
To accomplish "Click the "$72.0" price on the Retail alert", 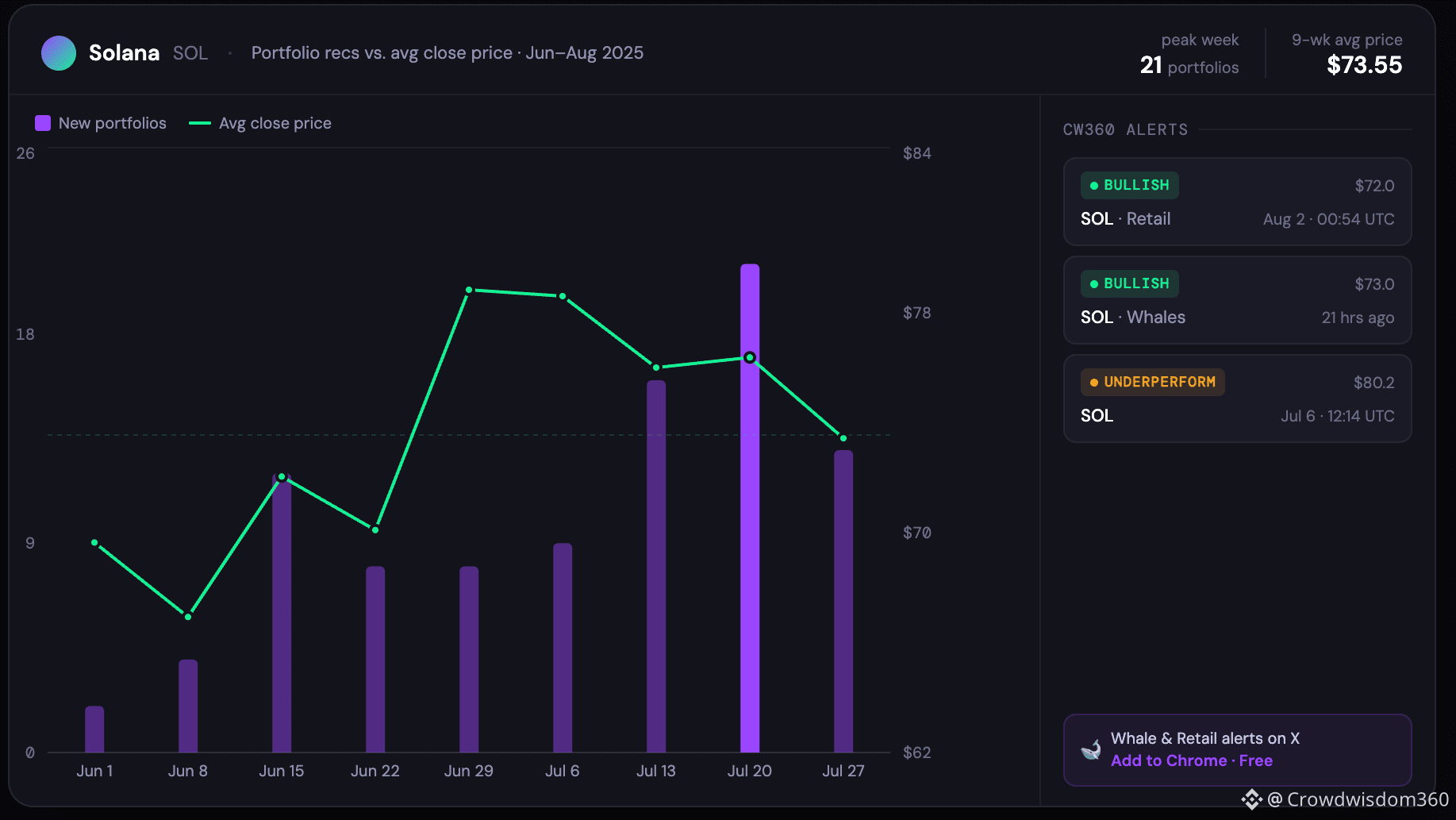I will (x=1374, y=186).
